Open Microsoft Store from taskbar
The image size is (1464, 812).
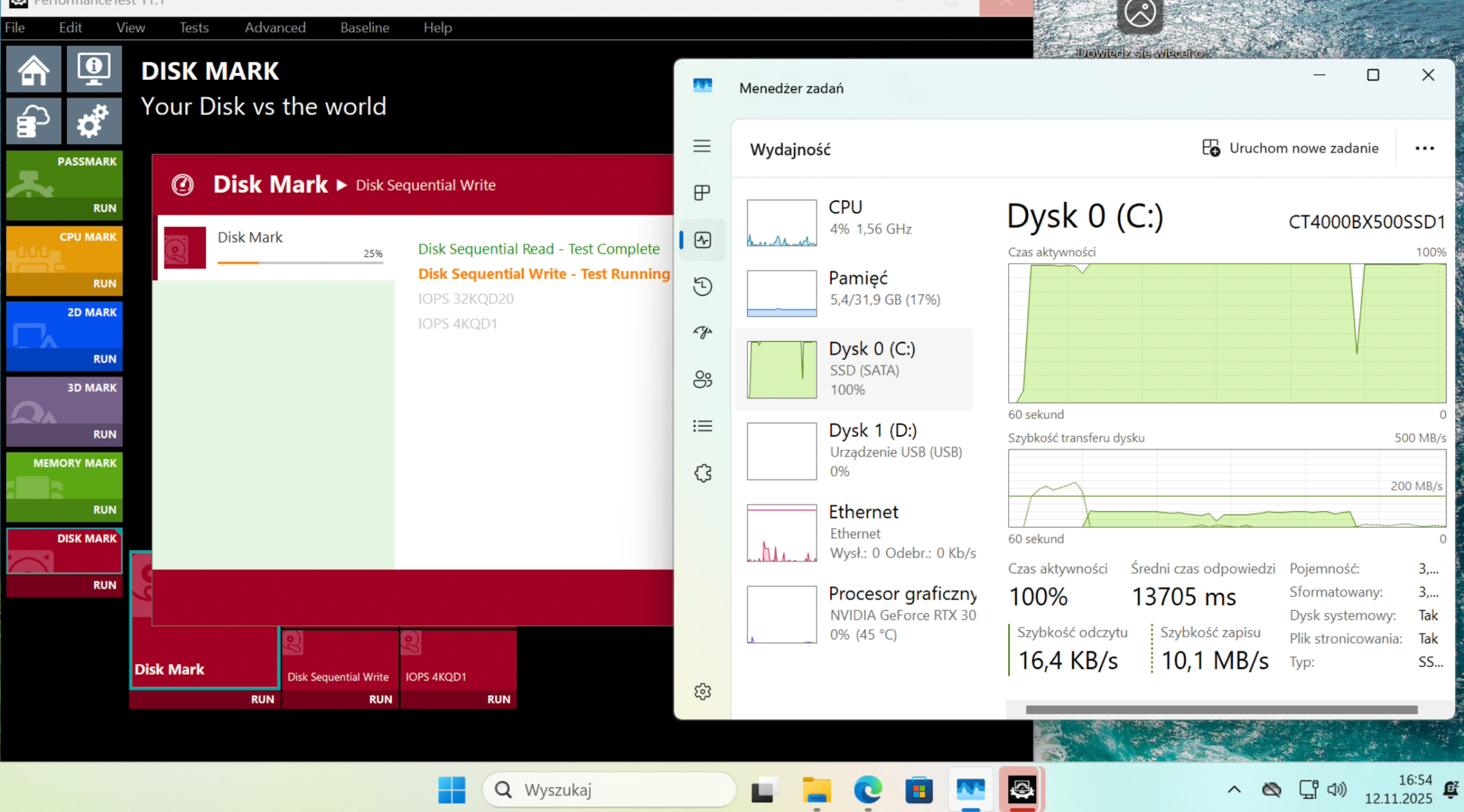coord(919,790)
